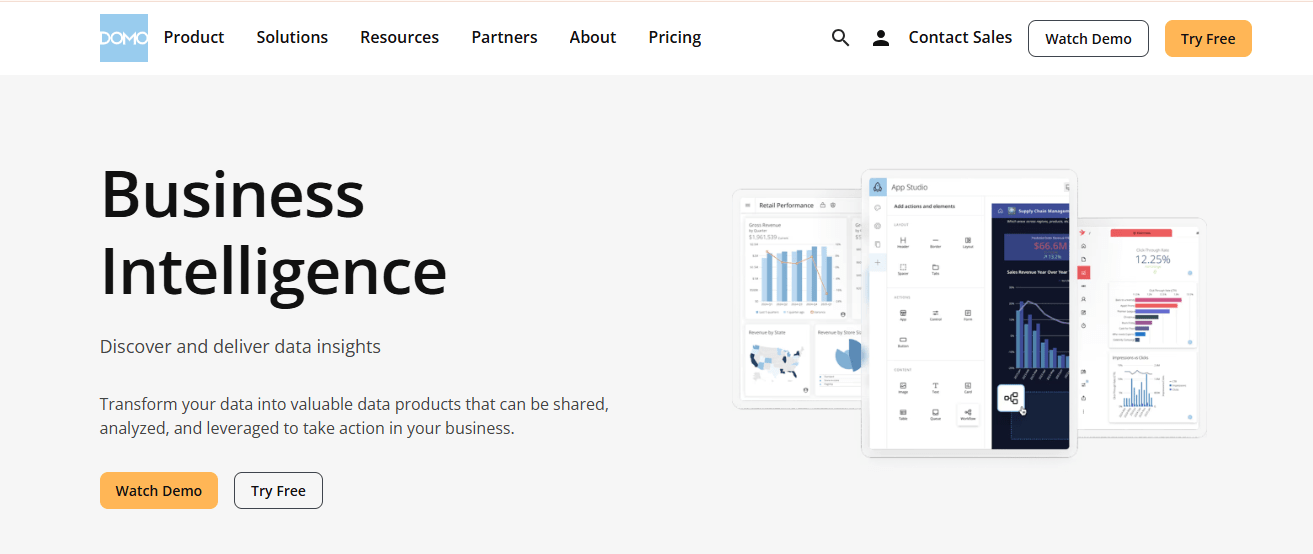This screenshot has height=554, width=1313.
Task: Click the App Studio rocket icon
Action: (x=877, y=187)
